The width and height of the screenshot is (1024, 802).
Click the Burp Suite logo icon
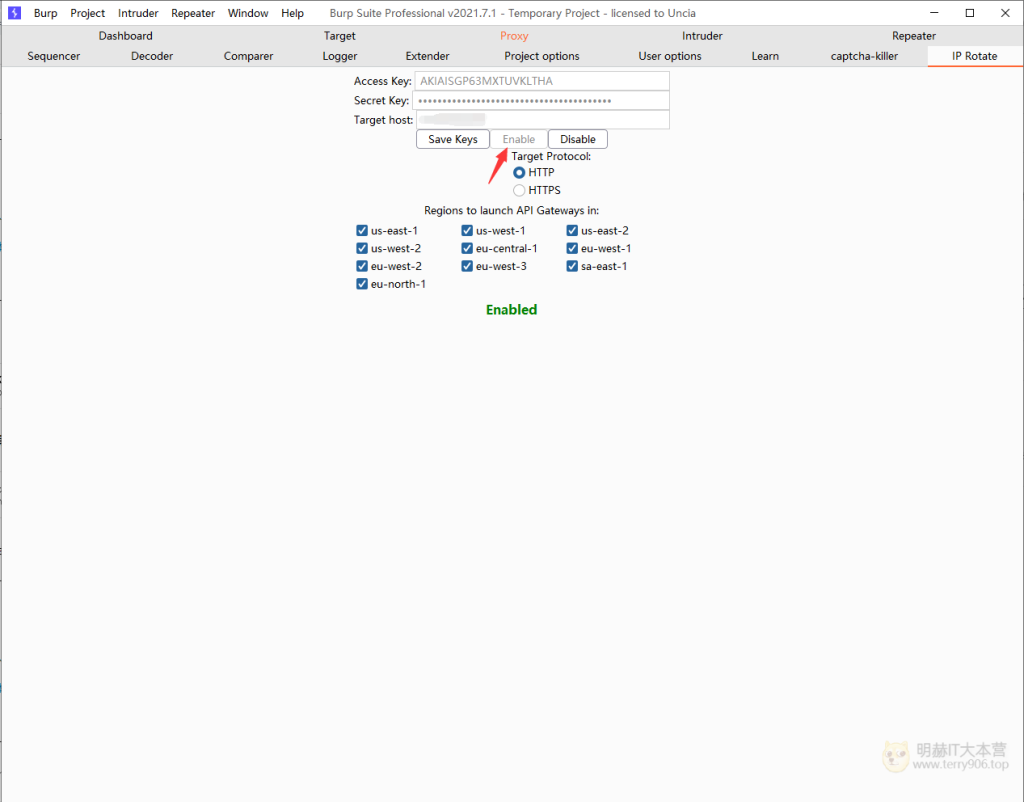(x=14, y=13)
